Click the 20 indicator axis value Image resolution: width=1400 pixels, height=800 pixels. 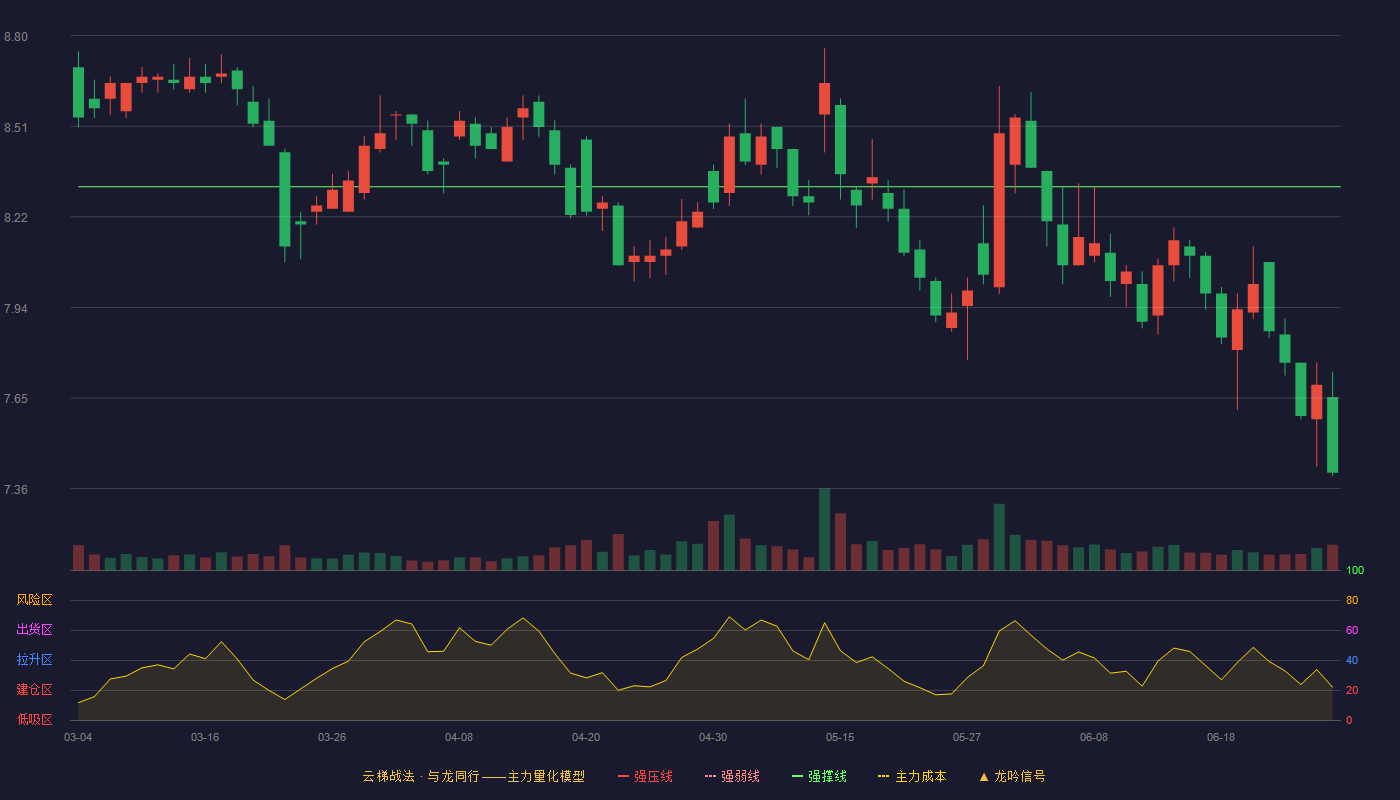[1352, 690]
